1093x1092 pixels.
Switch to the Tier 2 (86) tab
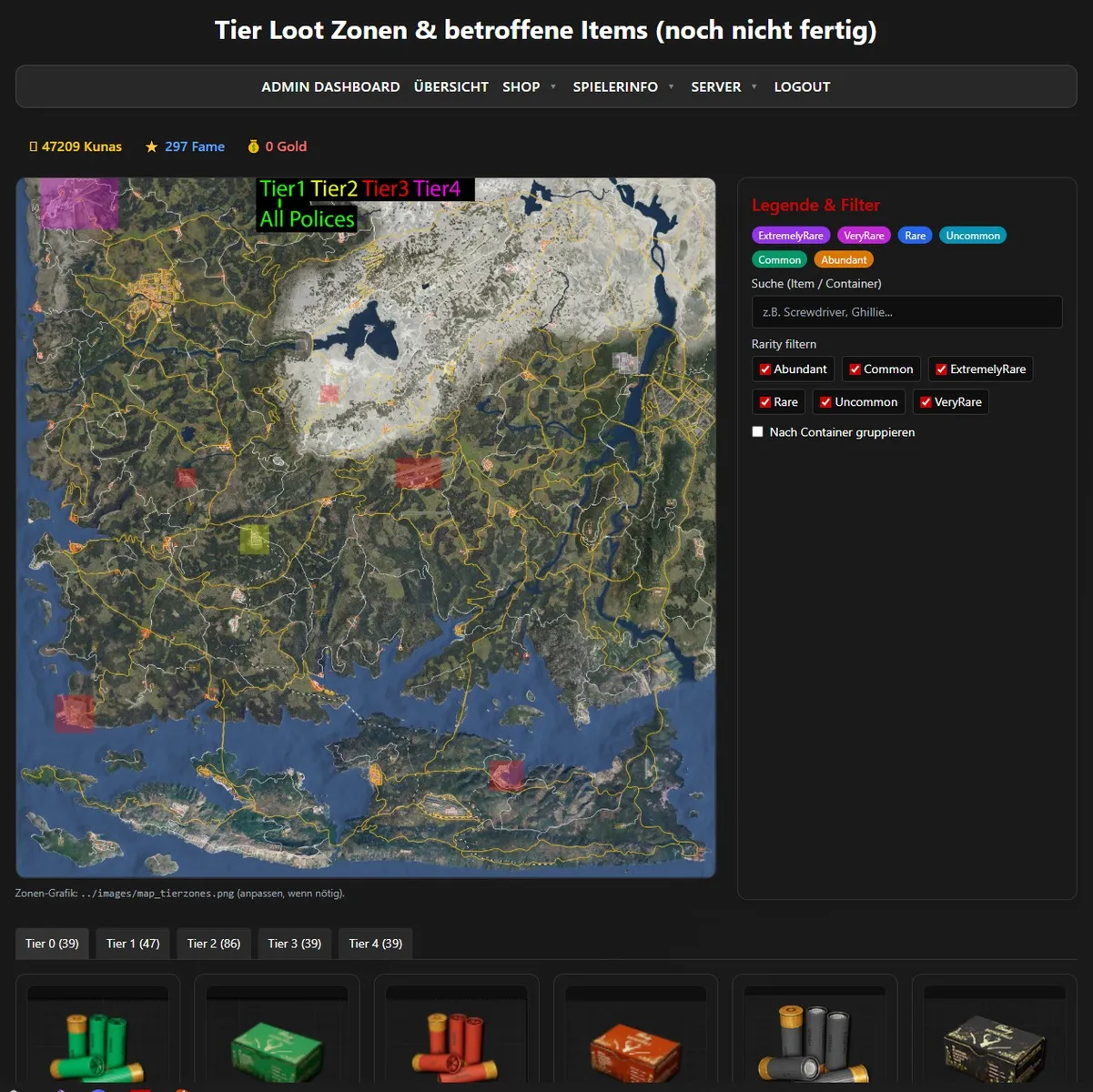point(214,944)
